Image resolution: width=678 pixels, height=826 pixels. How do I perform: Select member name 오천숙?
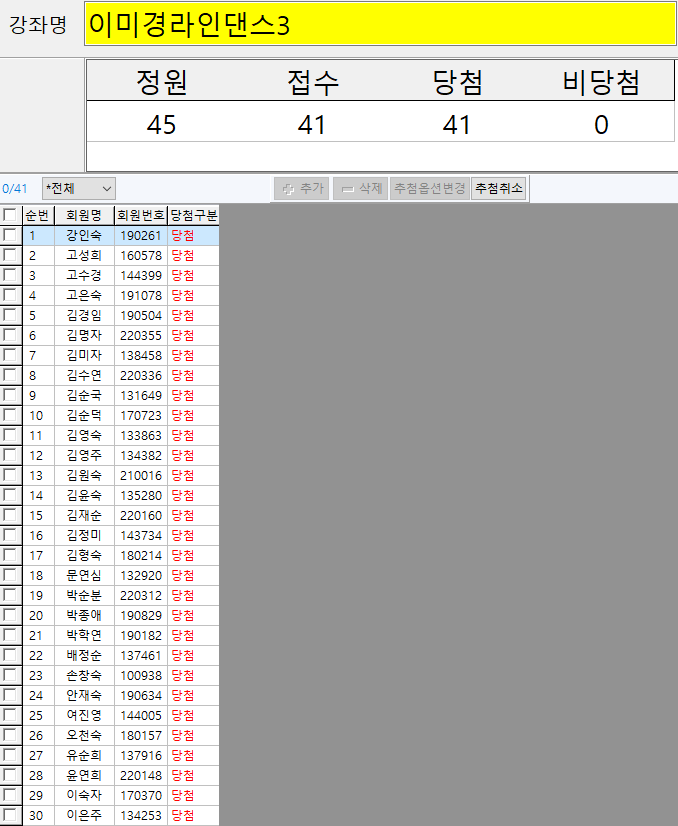pos(84,736)
